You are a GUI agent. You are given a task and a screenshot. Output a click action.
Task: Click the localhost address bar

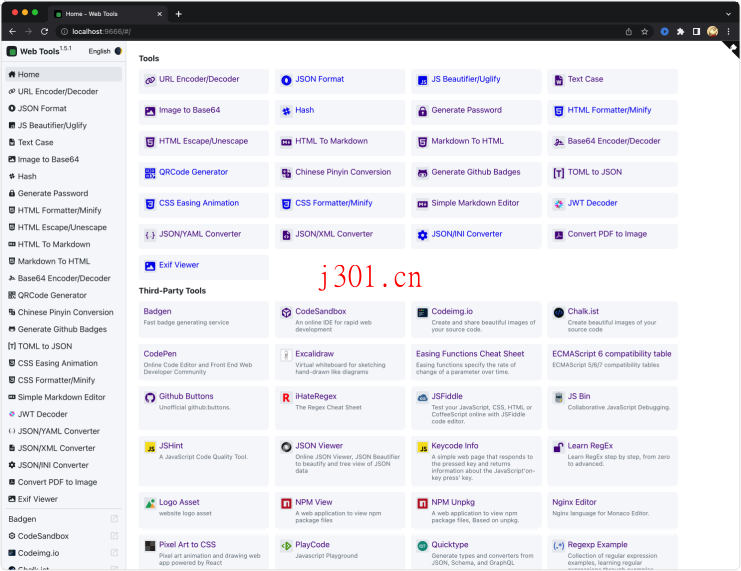tap(340, 32)
